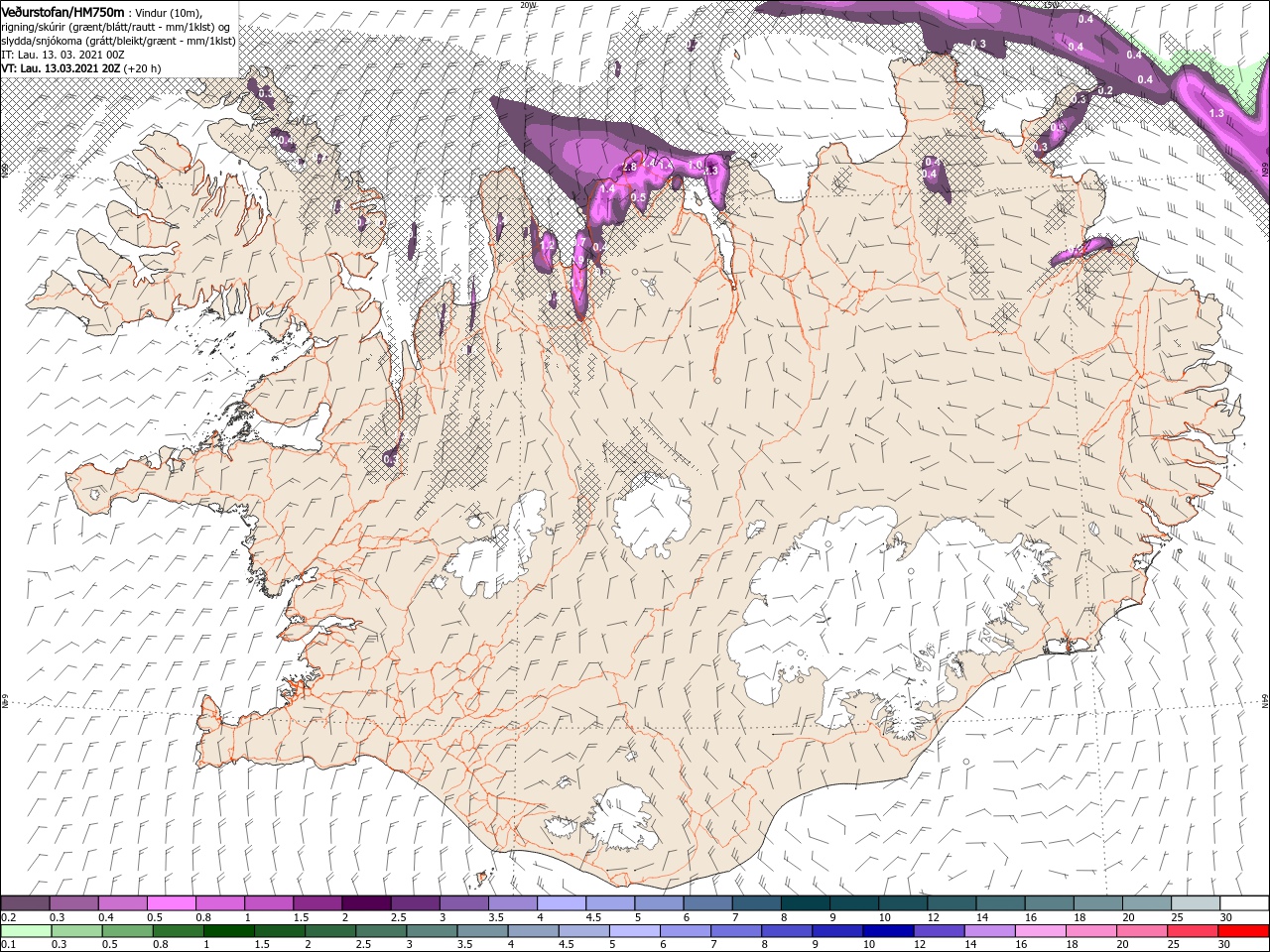The height and width of the screenshot is (952, 1270).
Task: Click the 20W longitude label
Action: pos(528,5)
